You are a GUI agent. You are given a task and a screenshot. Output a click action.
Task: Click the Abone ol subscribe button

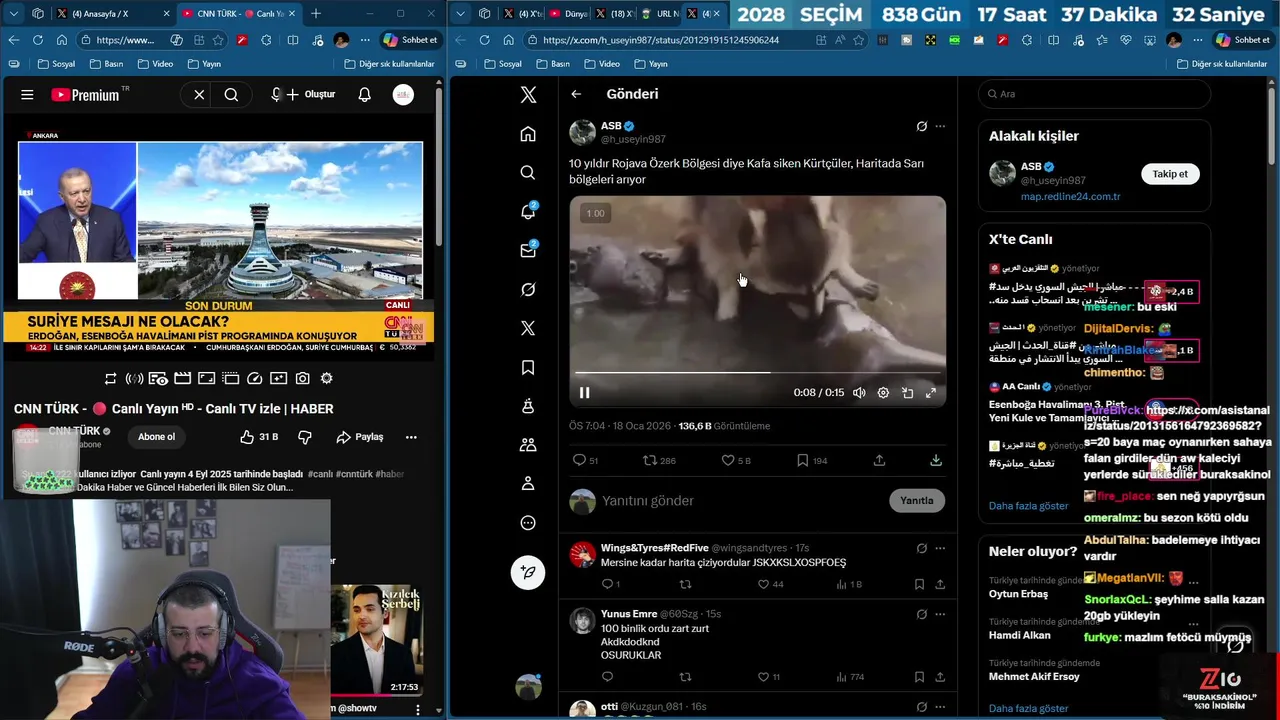tap(156, 437)
